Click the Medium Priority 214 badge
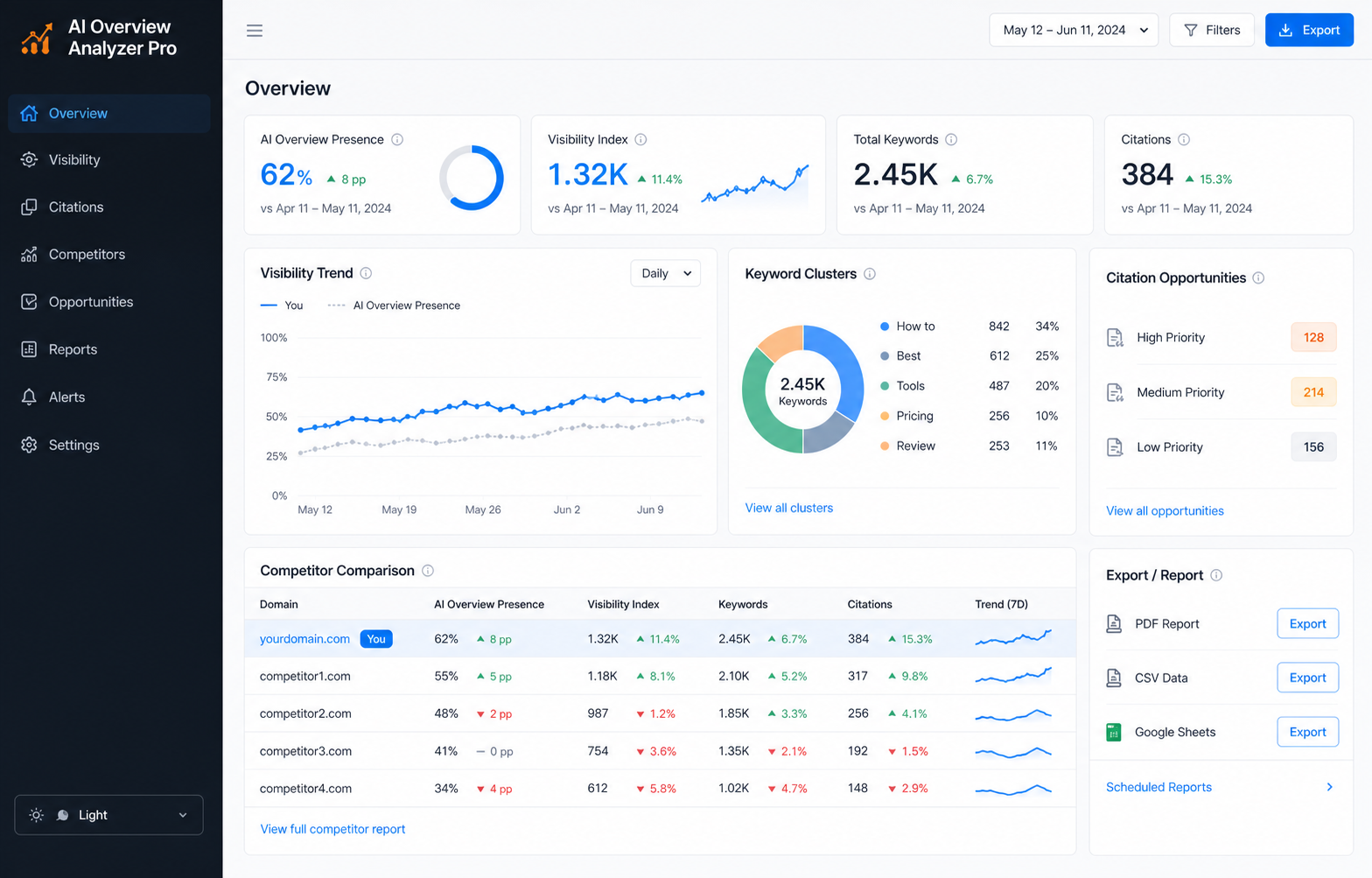This screenshot has height=878, width=1372. coord(1313,393)
